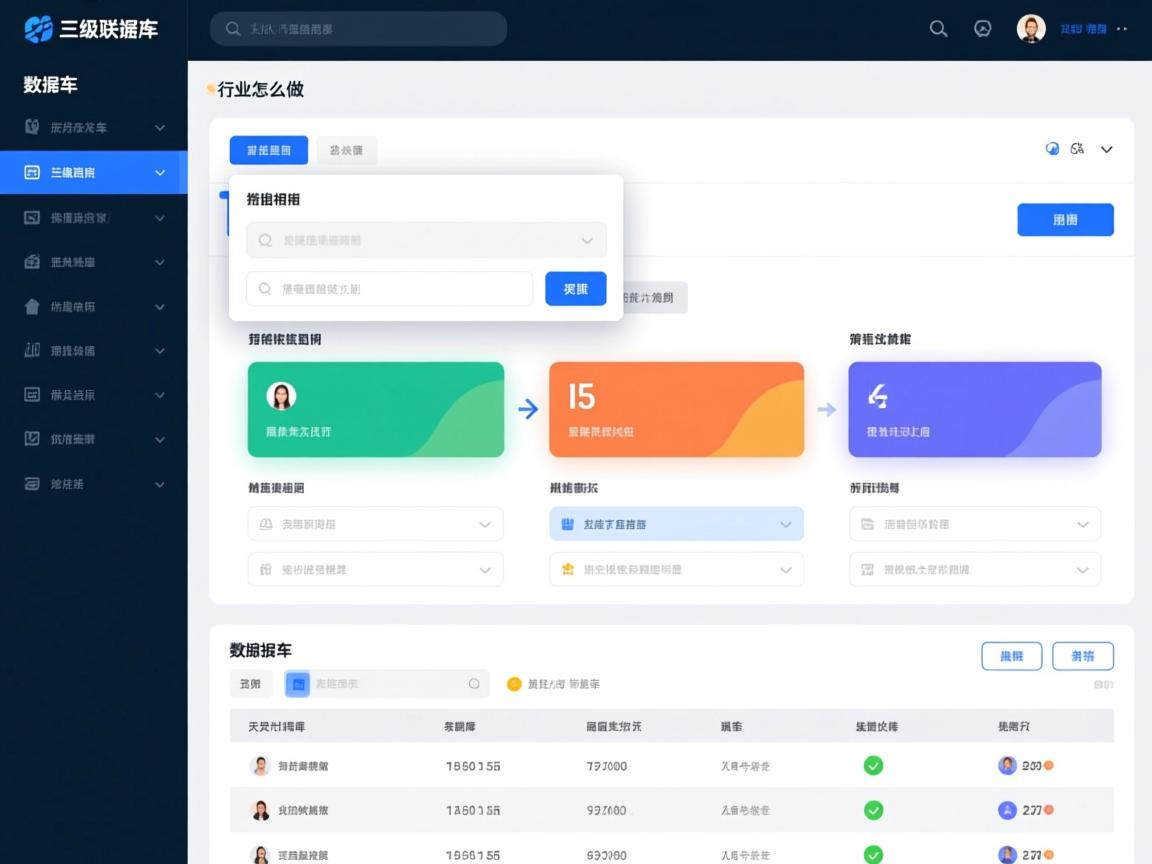
Task: Click the magnifier search icon in the top-right header
Action: tap(938, 29)
